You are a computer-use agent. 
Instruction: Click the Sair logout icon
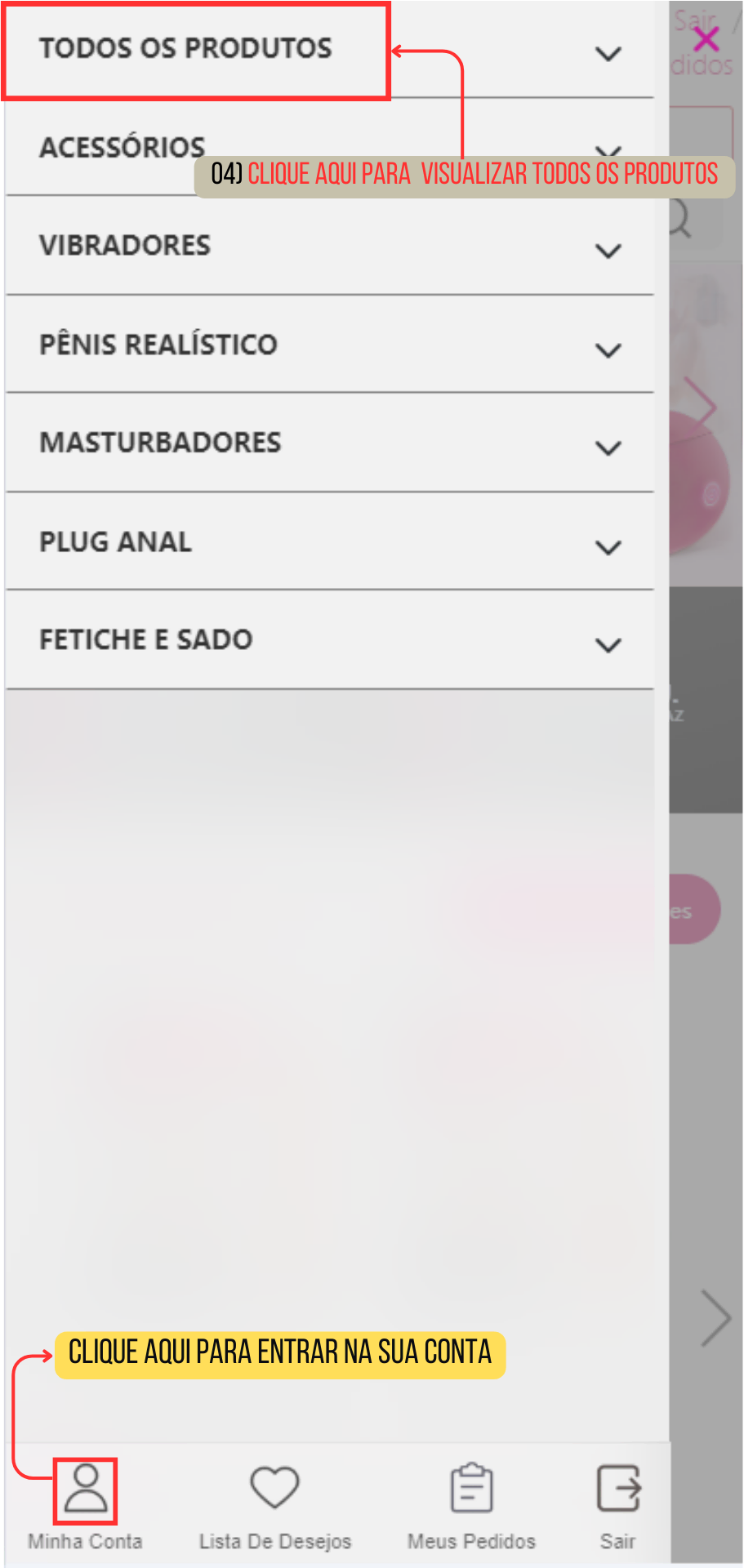point(618,1488)
